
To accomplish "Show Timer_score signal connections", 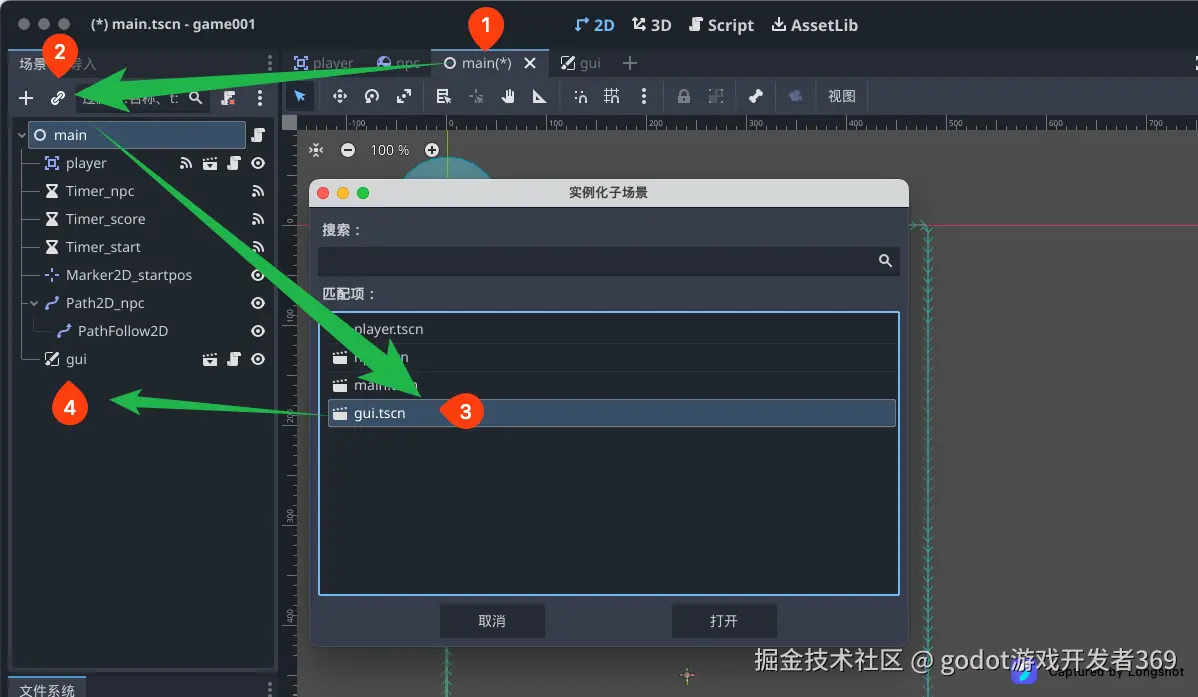I will [258, 219].
